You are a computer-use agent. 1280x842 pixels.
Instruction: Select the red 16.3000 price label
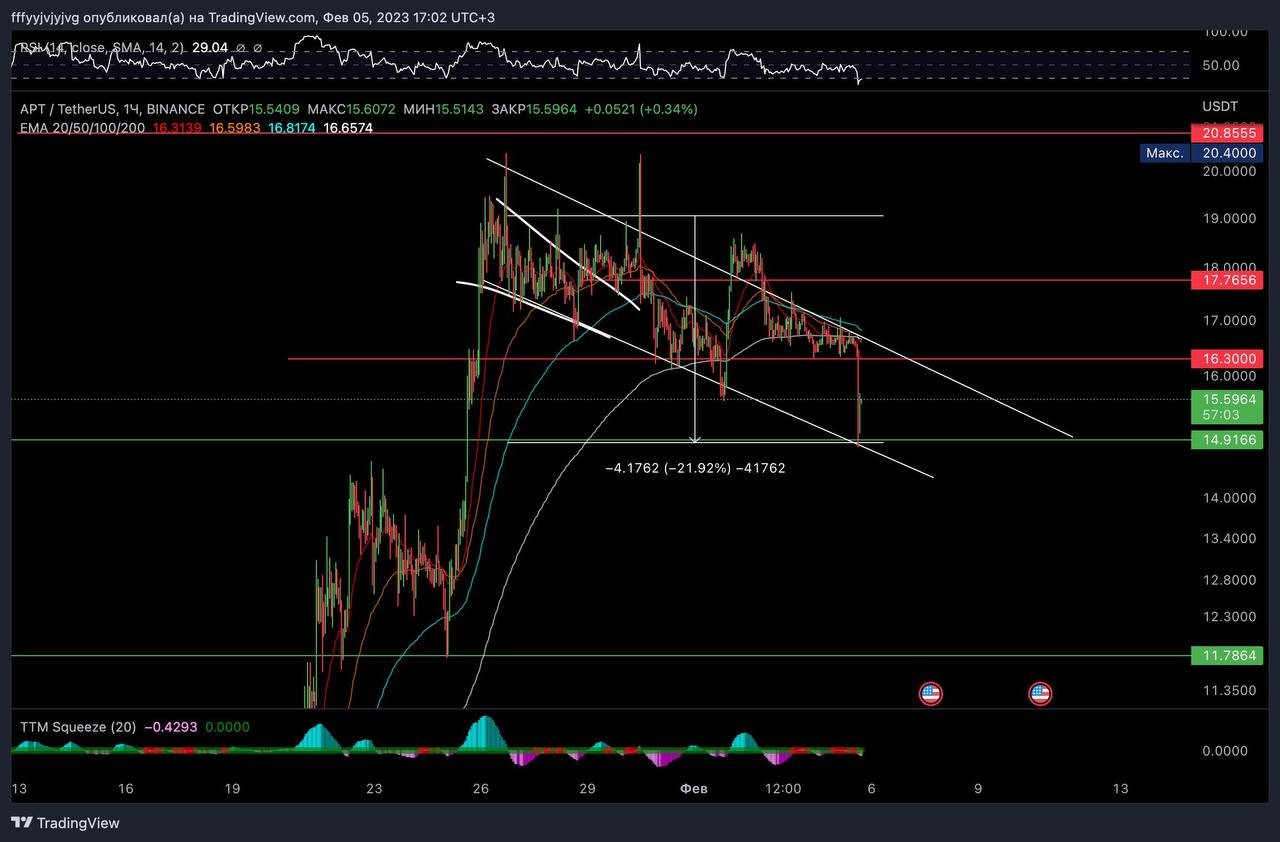coord(1228,358)
